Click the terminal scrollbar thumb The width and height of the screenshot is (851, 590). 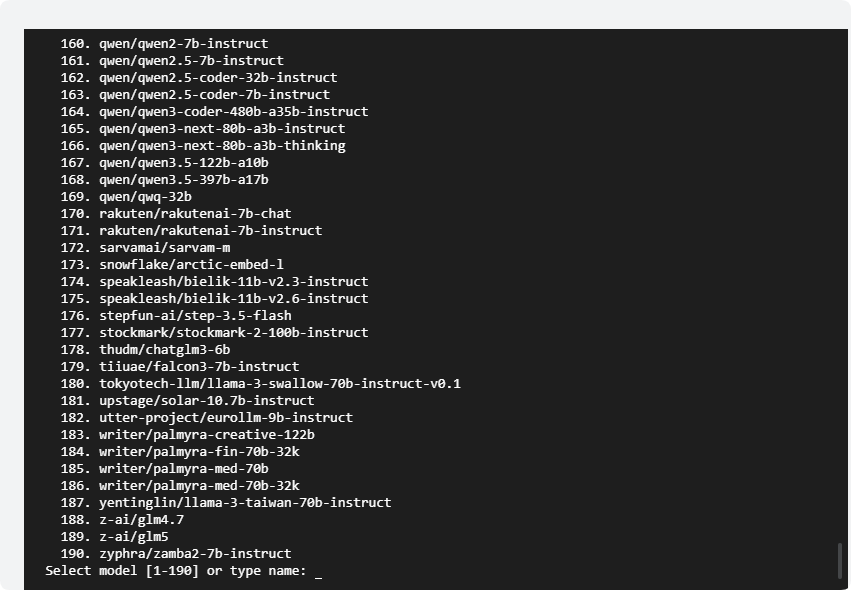[x=840, y=560]
